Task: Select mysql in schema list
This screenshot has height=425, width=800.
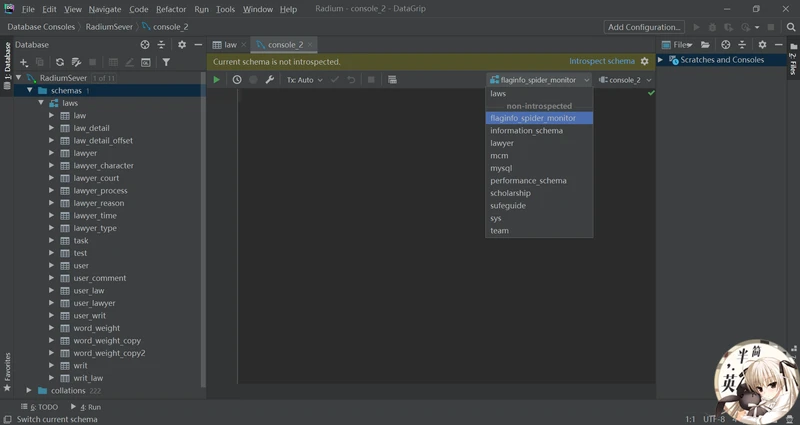Action: (x=539, y=168)
